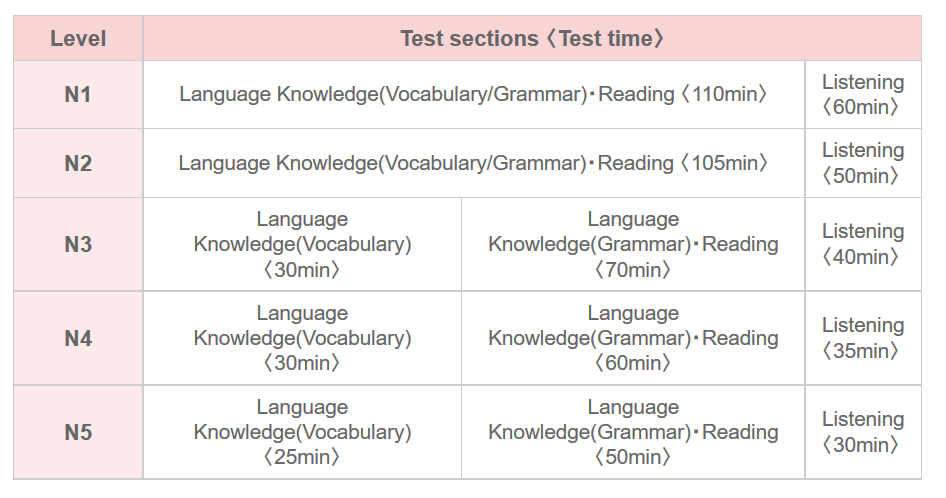Select the N3 level row label

click(x=78, y=244)
